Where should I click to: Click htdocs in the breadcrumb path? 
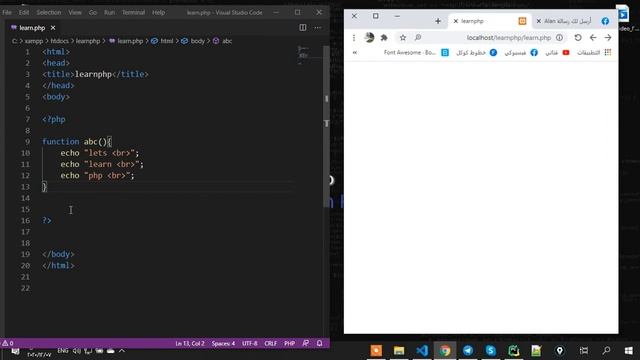[x=60, y=41]
